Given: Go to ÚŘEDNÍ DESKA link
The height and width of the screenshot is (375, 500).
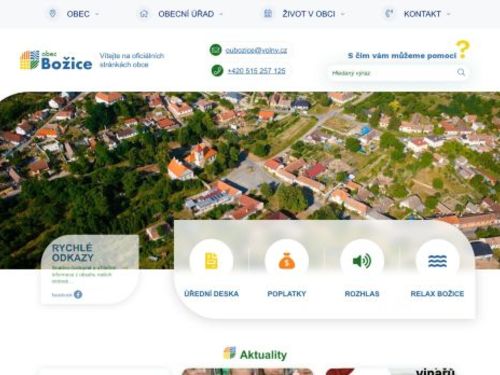Looking at the screenshot, I should click(211, 294).
